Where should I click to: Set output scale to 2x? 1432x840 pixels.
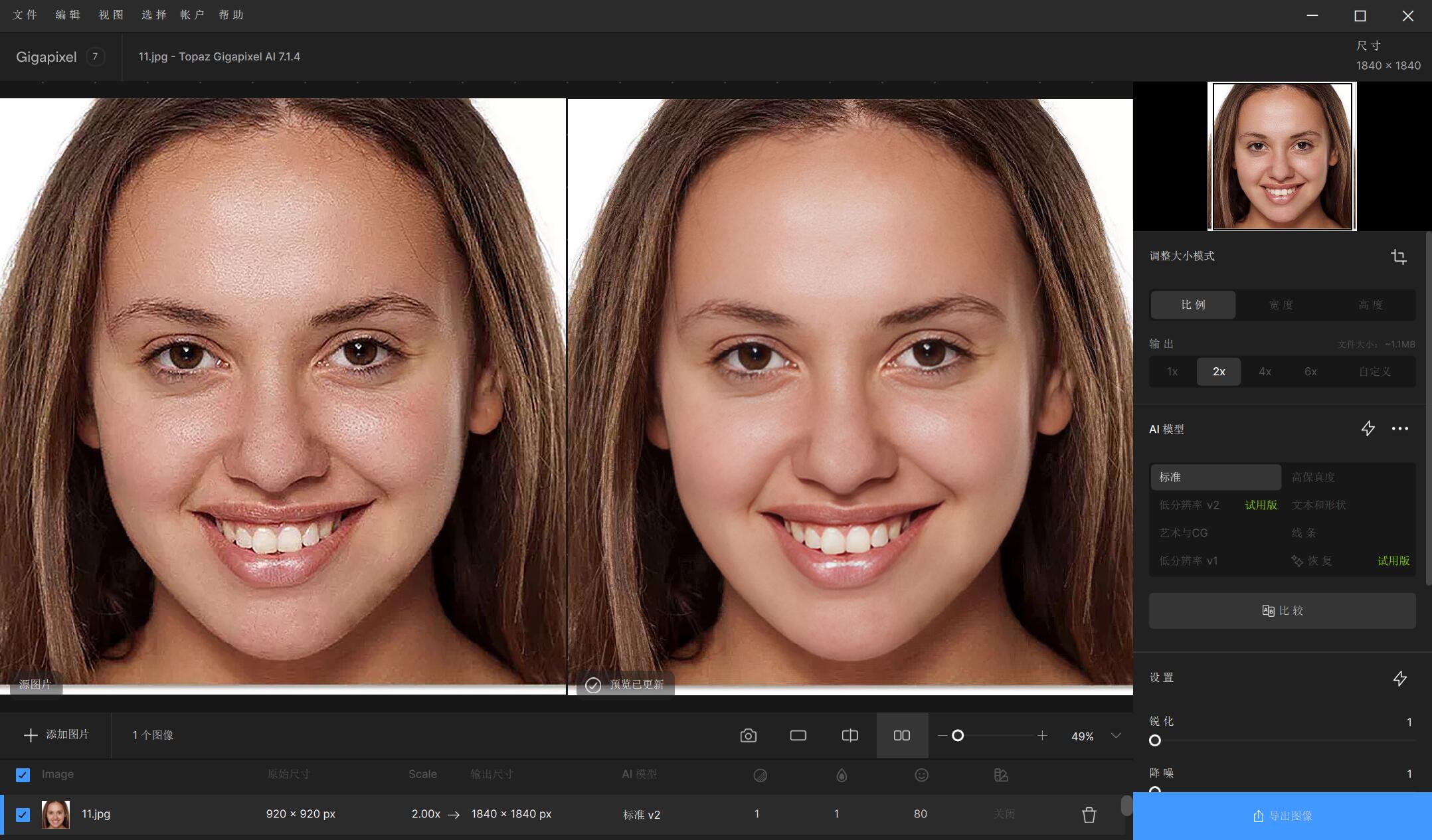pyautogui.click(x=1219, y=372)
